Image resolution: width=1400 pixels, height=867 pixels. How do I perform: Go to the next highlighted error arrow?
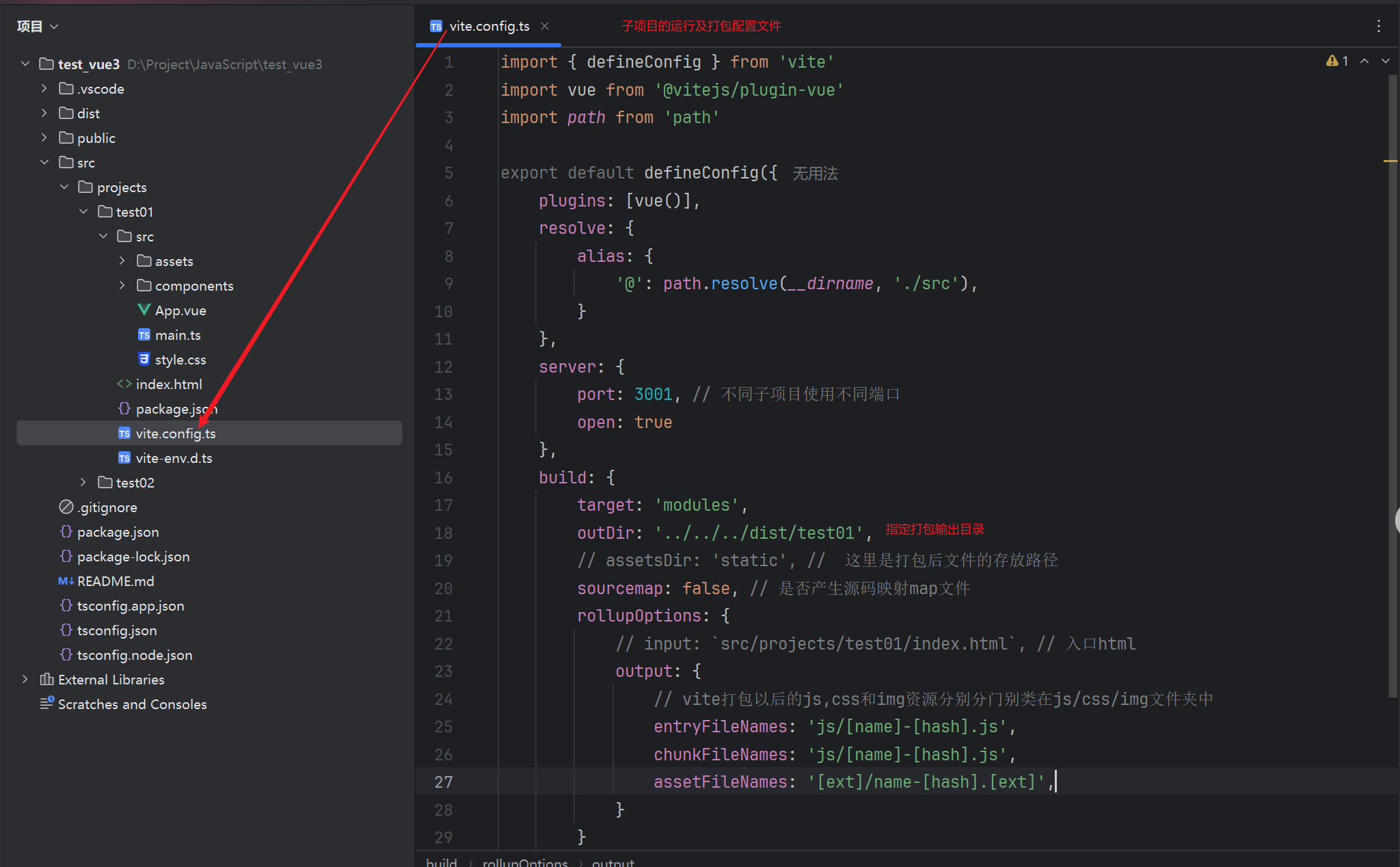(1386, 61)
